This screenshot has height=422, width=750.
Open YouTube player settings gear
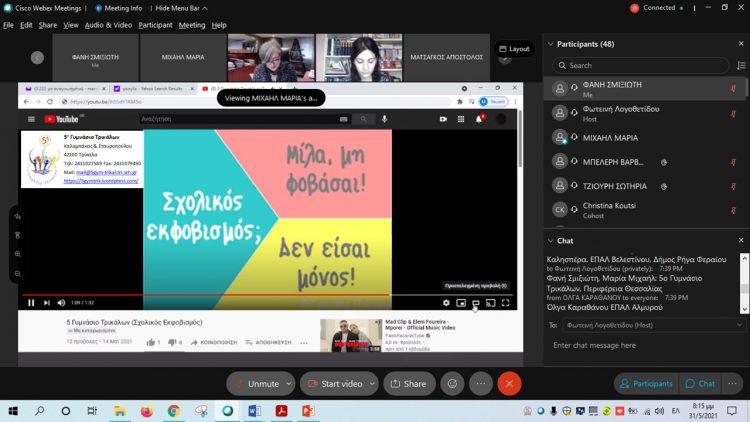coord(446,303)
